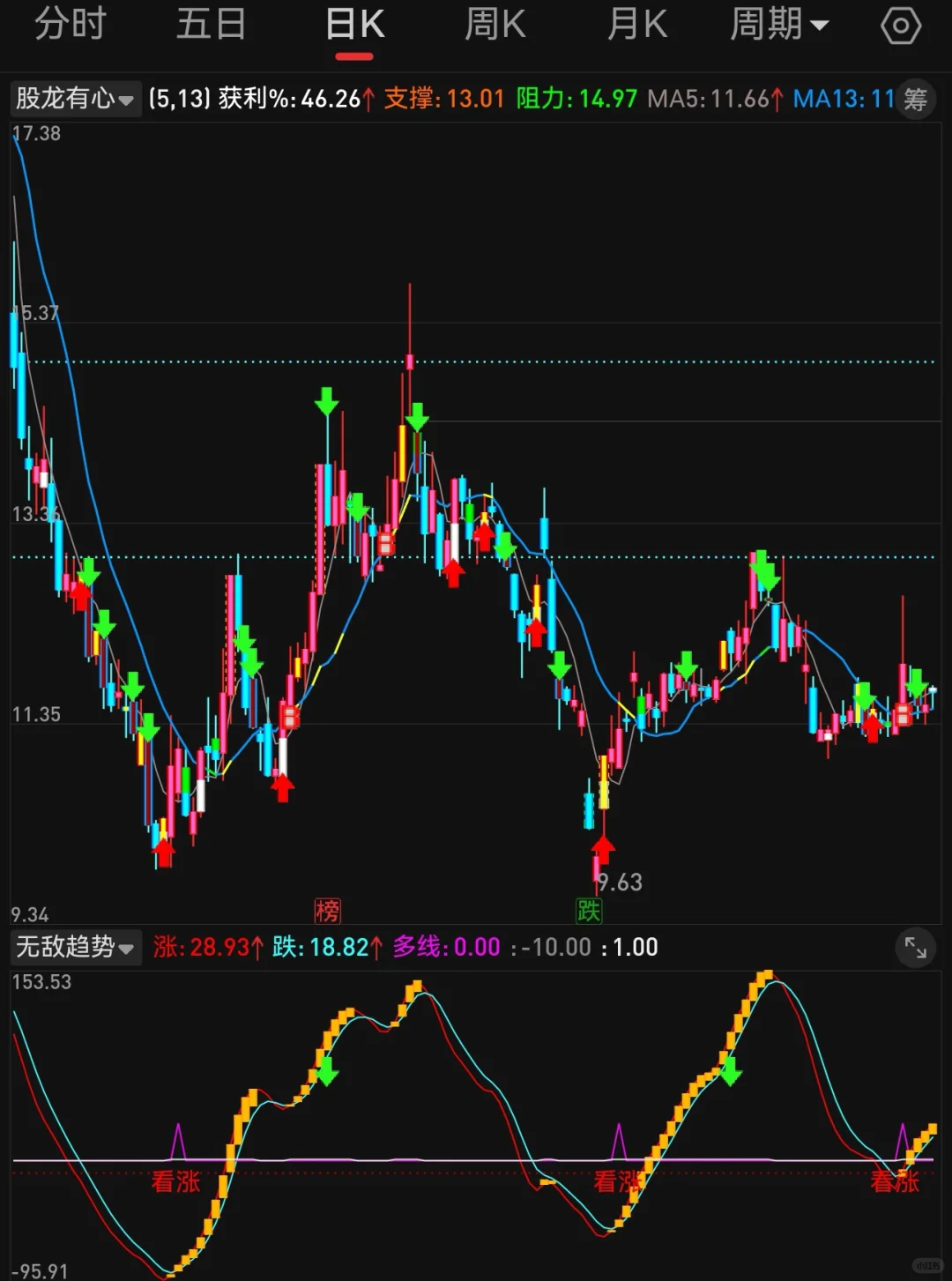Viewport: 952px width, 1281px height.
Task: Open chart settings via the target icon
Action: point(900,25)
